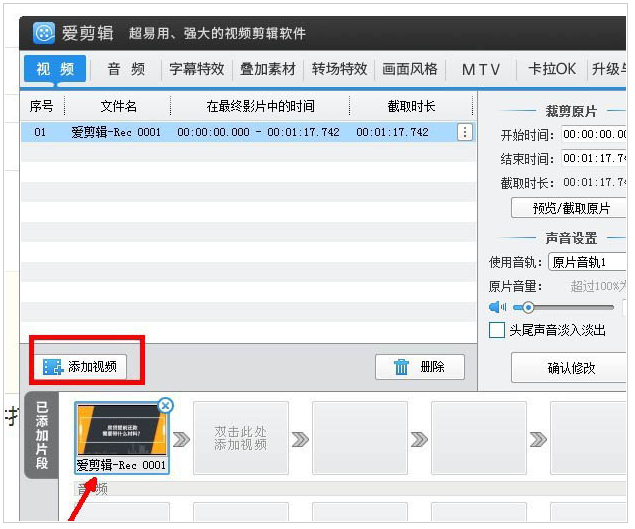Switch to the 卡拉OK tab

(552, 69)
